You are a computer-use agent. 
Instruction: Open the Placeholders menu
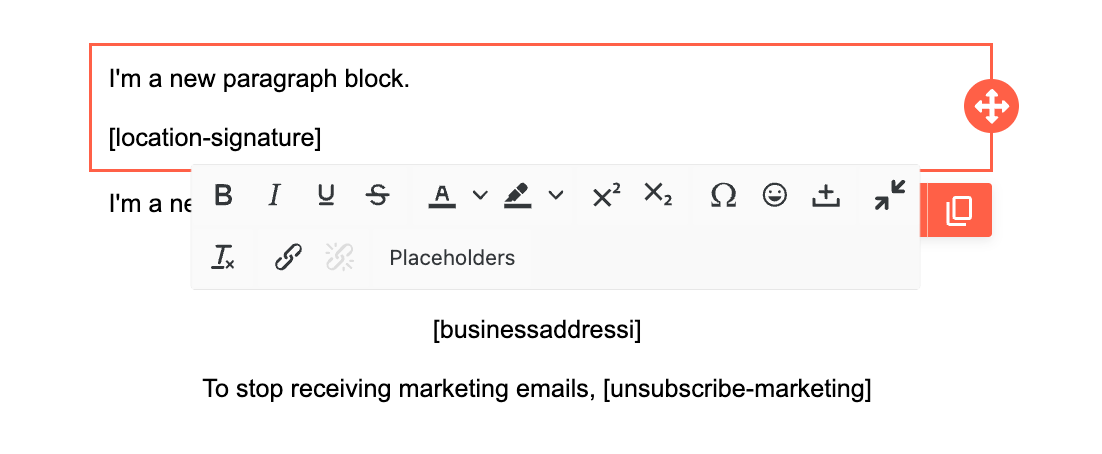tap(452, 258)
